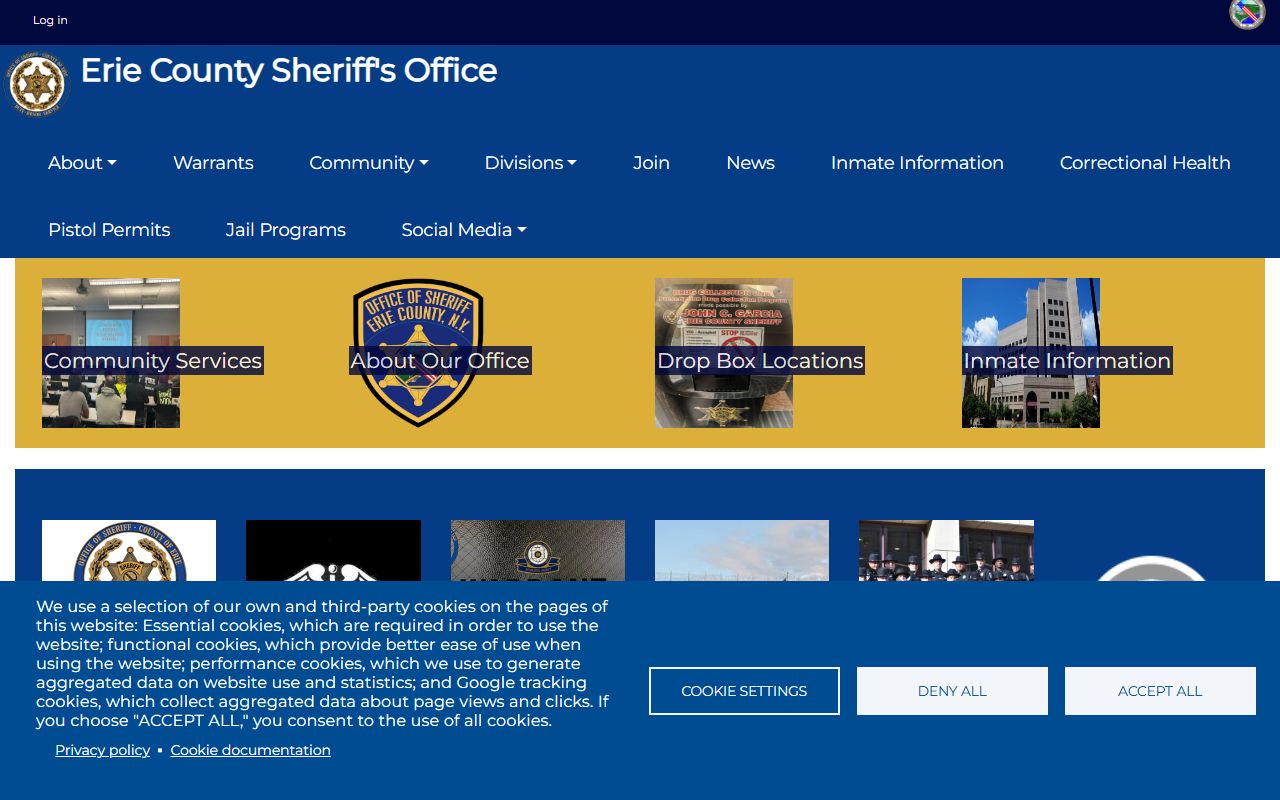Open the Warrants menu item
Image resolution: width=1280 pixels, height=800 pixels.
coord(213,162)
